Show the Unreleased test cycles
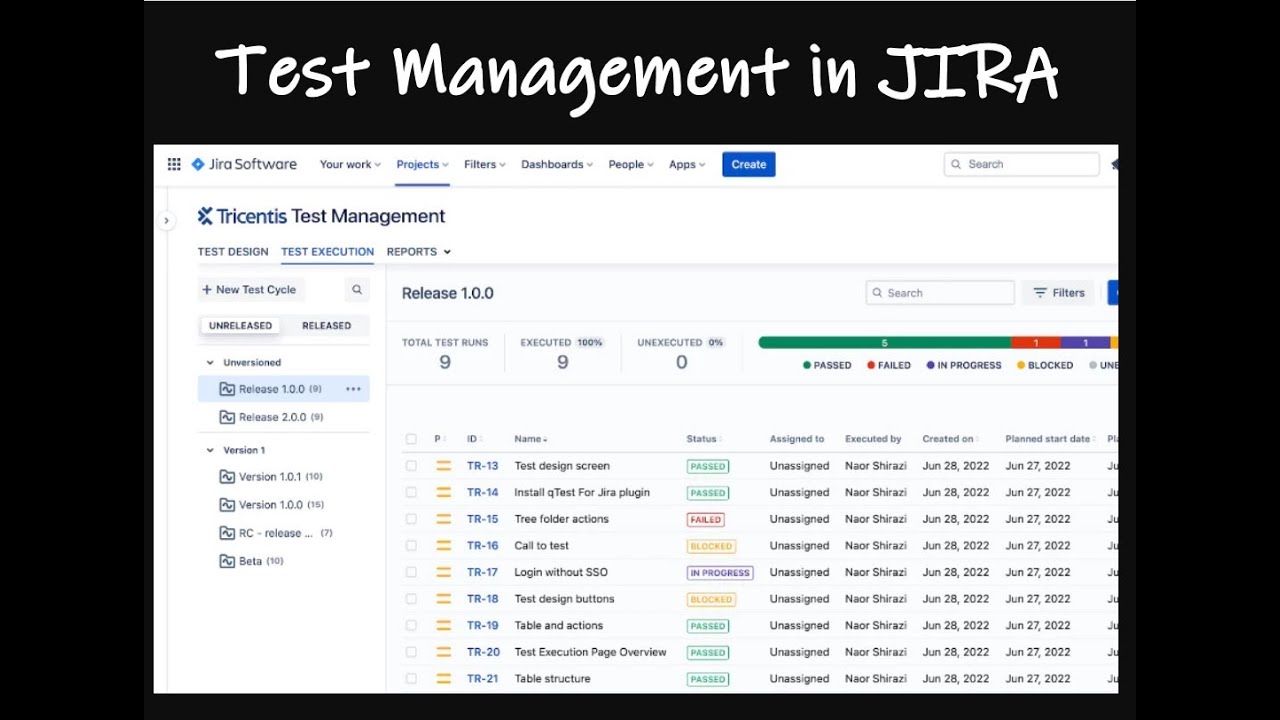 (x=240, y=326)
